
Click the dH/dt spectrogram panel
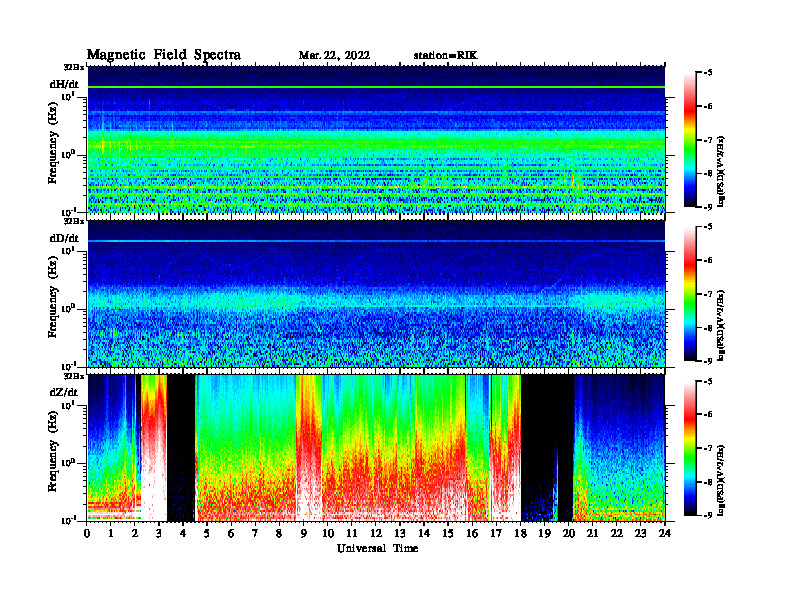click(376, 139)
